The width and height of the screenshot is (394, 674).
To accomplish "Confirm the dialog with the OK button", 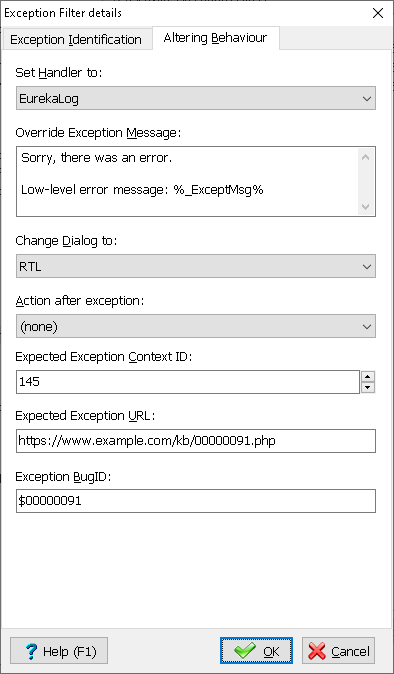I will point(257,651).
